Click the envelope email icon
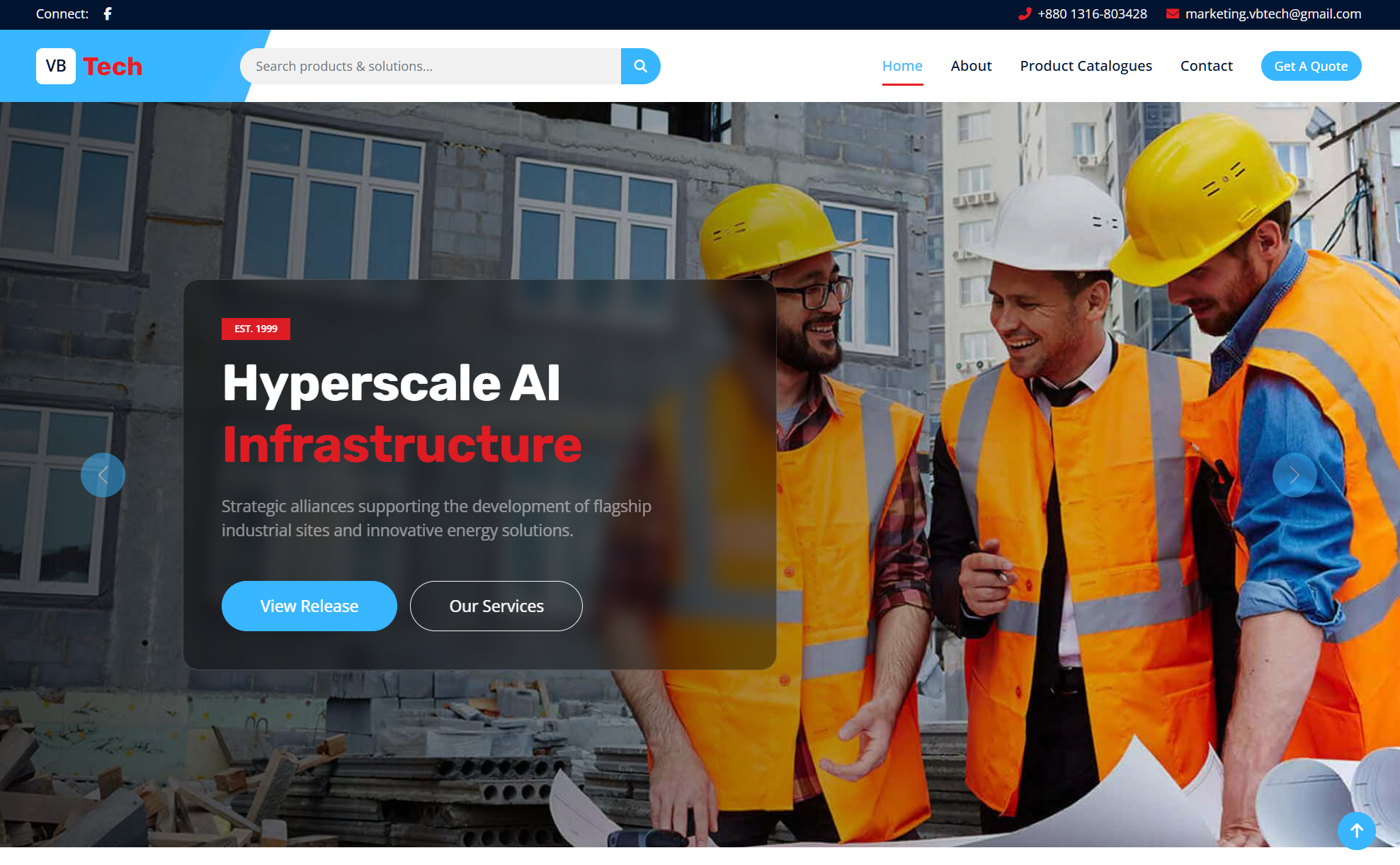 coord(1173,13)
